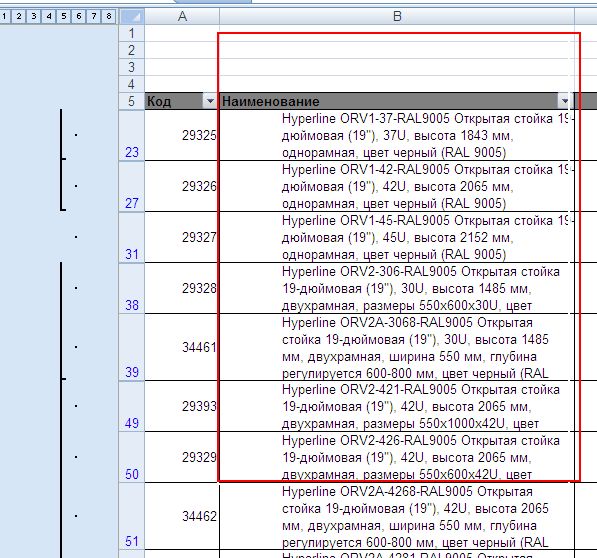Select the Hyperline ORV1-45-RAL9005 name cell
This screenshot has height=558, width=597.
coord(397,237)
